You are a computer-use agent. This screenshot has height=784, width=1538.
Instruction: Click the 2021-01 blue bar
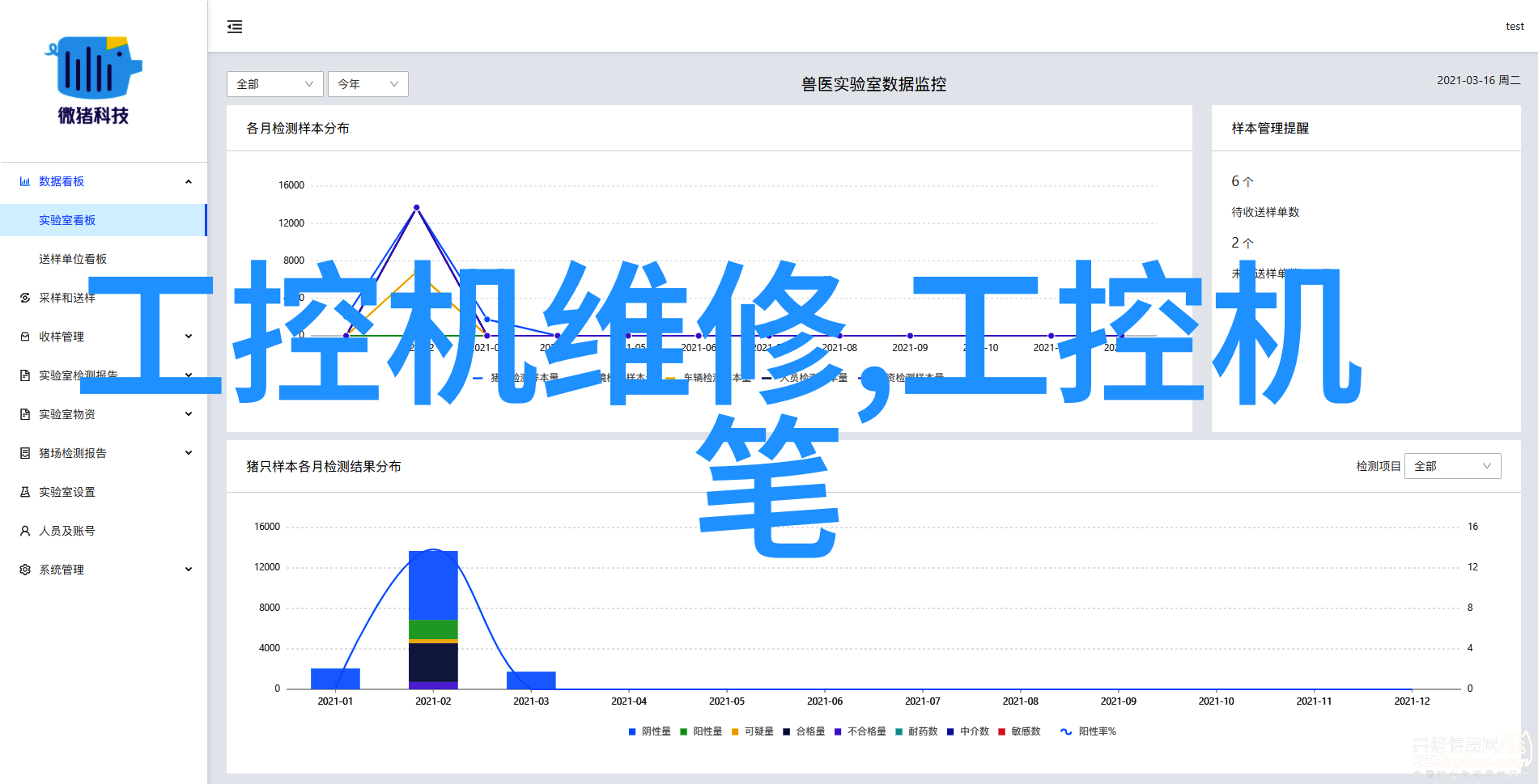[x=335, y=679]
